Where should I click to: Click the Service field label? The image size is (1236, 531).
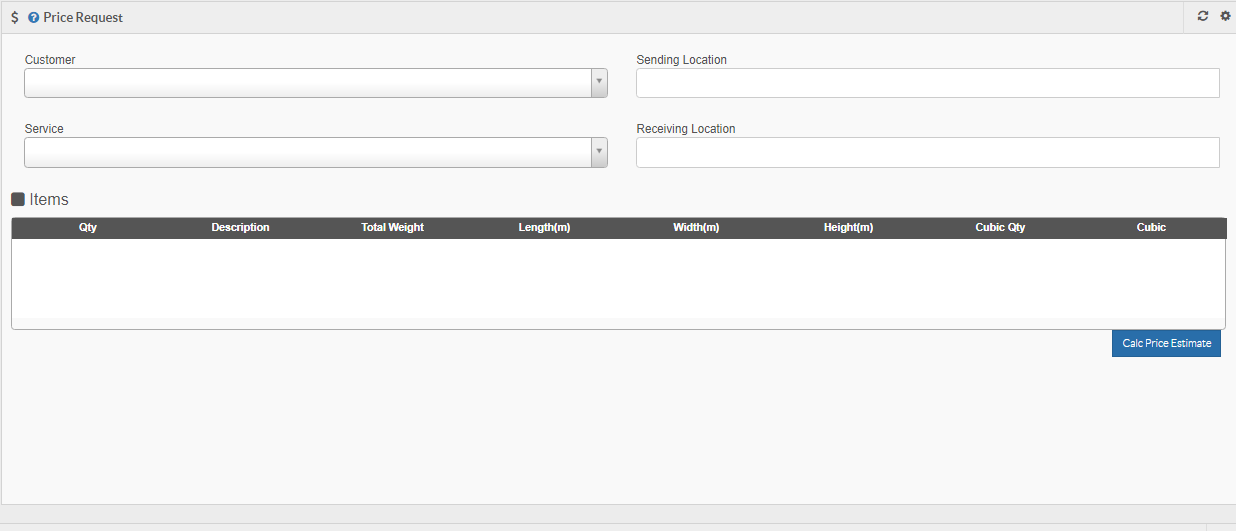(x=44, y=129)
